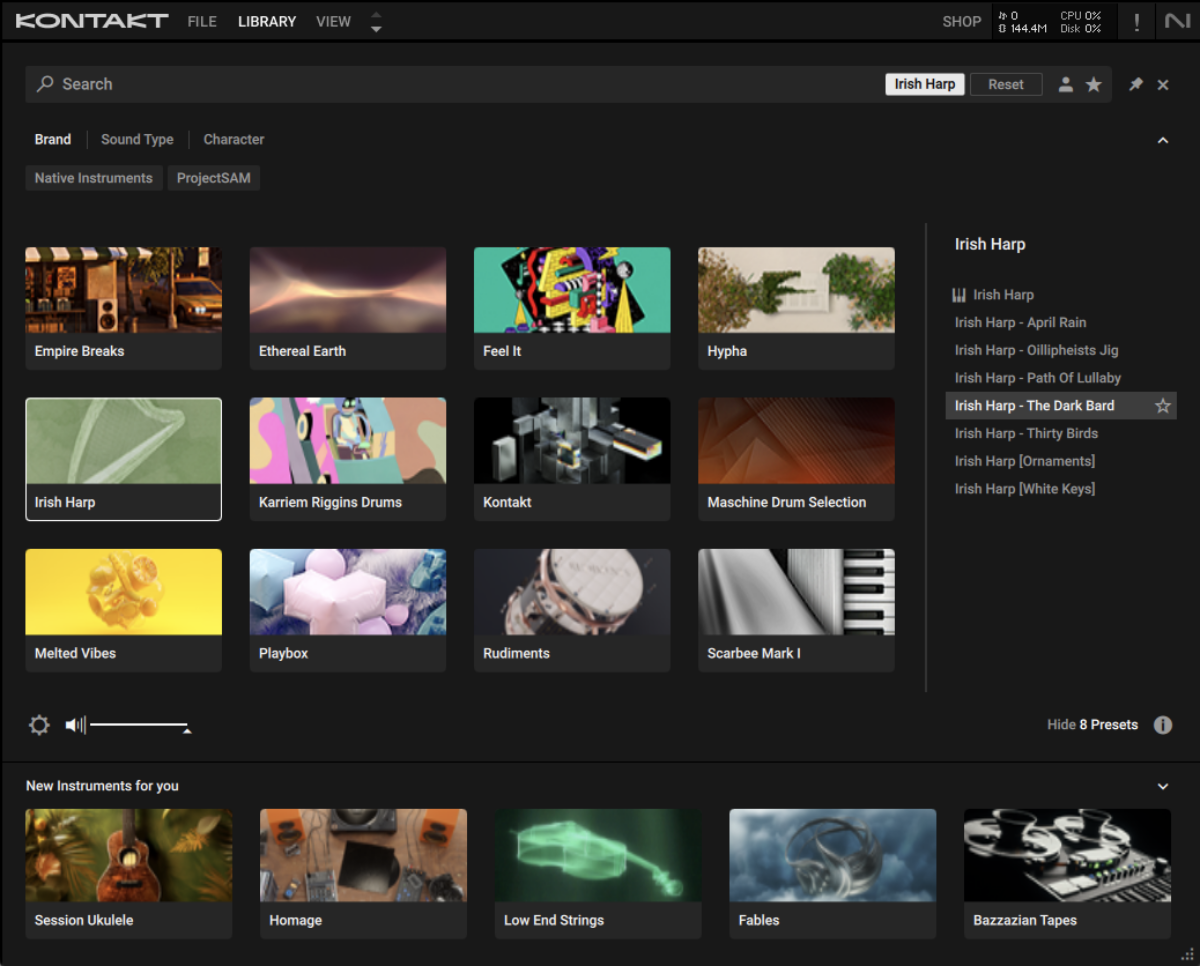Open the Scarbee Mark I library
Screen dimensions: 1200x966
pos(796,611)
